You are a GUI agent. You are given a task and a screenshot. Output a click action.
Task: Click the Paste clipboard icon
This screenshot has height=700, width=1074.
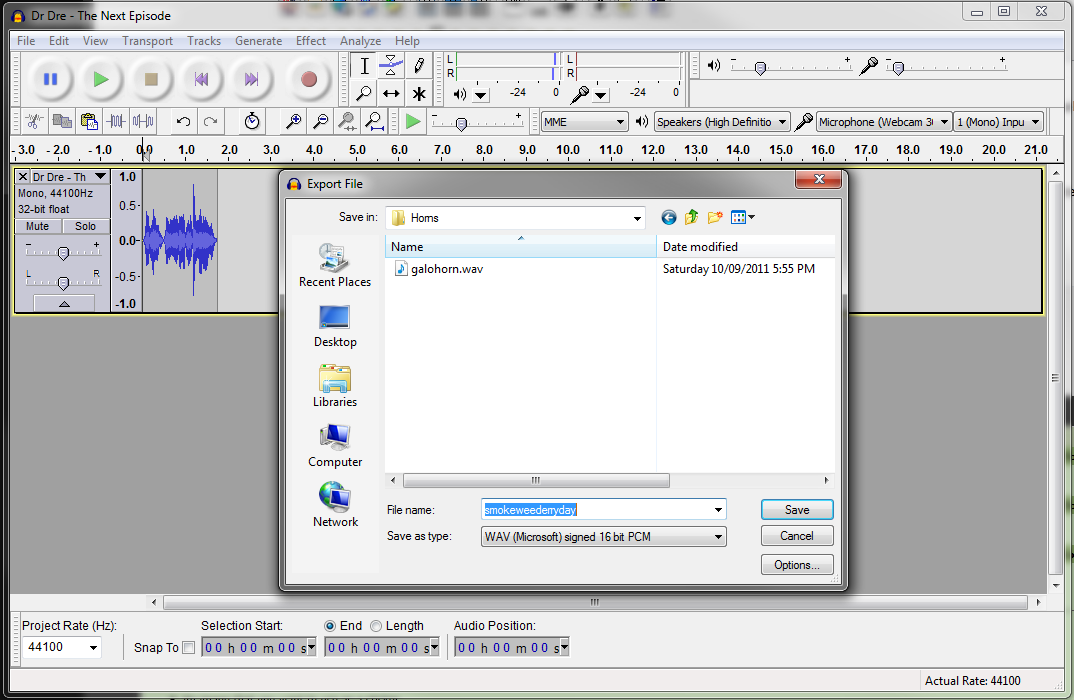coord(89,122)
